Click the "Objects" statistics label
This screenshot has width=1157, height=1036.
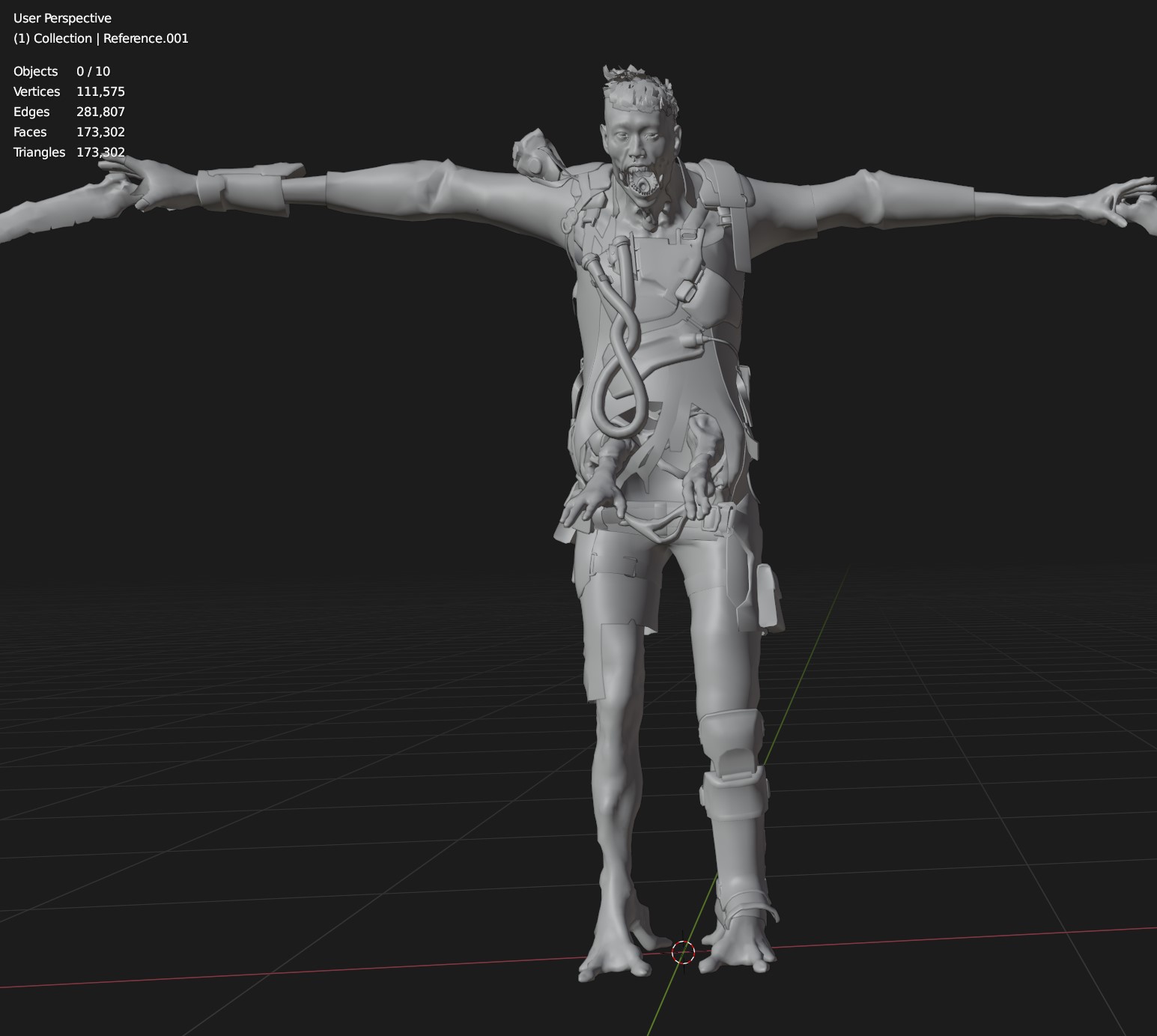pyautogui.click(x=35, y=71)
